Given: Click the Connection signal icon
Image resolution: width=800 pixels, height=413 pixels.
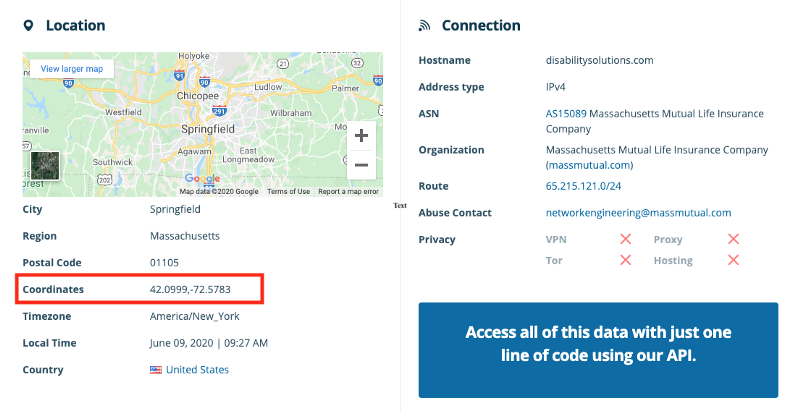Looking at the screenshot, I should click(424, 26).
